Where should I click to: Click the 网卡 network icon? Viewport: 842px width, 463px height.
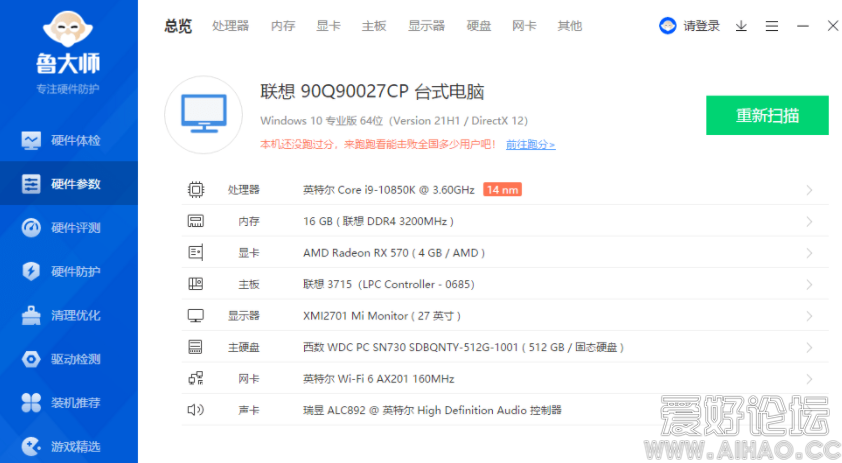[x=196, y=378]
